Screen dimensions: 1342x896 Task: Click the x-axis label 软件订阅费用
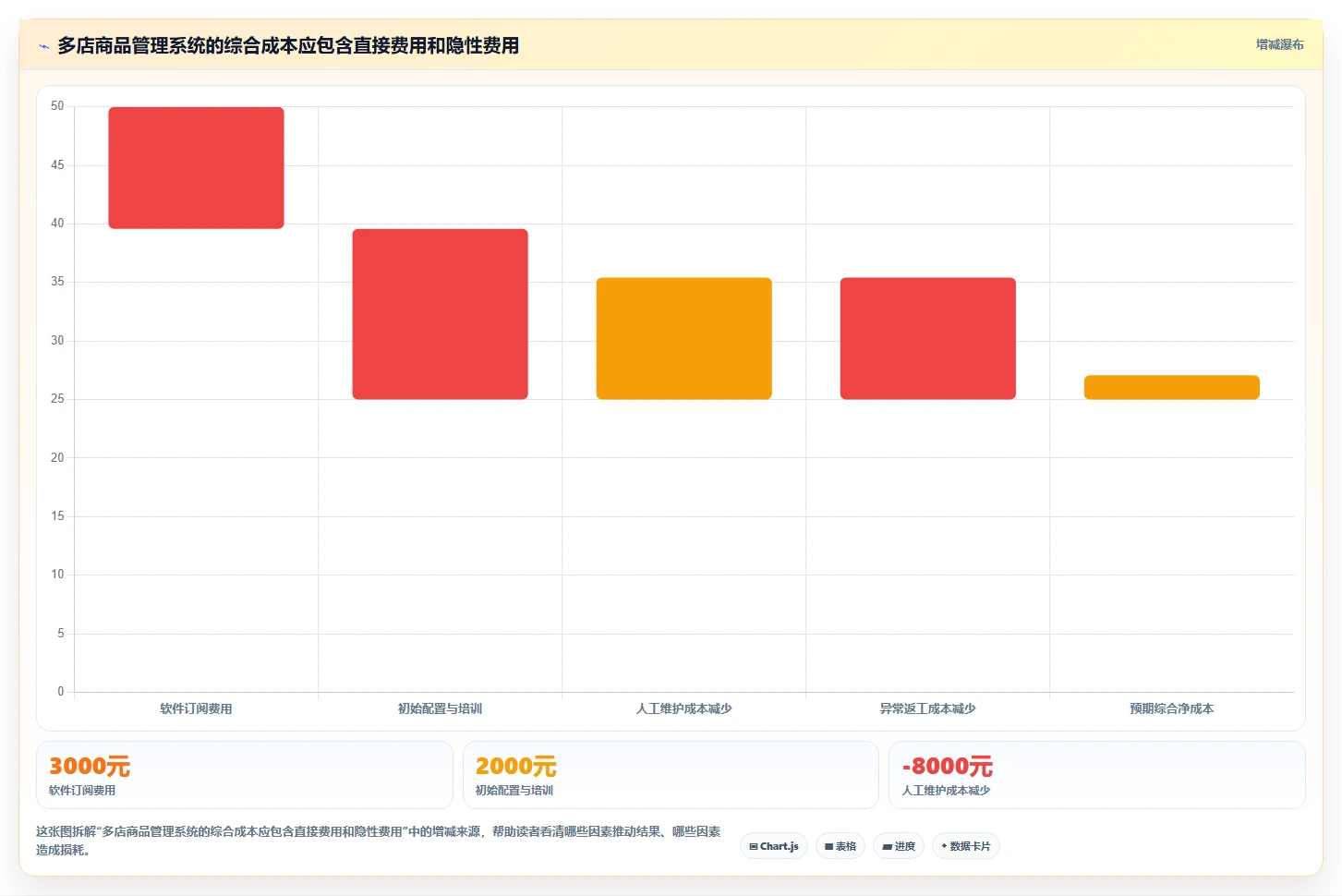(196, 708)
